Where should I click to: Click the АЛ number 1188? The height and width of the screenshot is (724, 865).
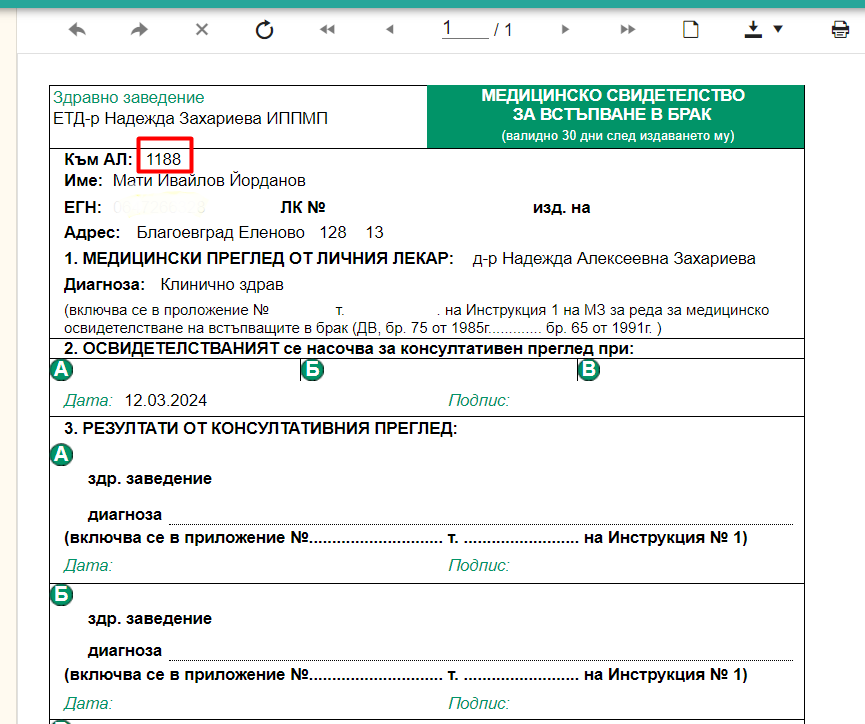[x=164, y=159]
